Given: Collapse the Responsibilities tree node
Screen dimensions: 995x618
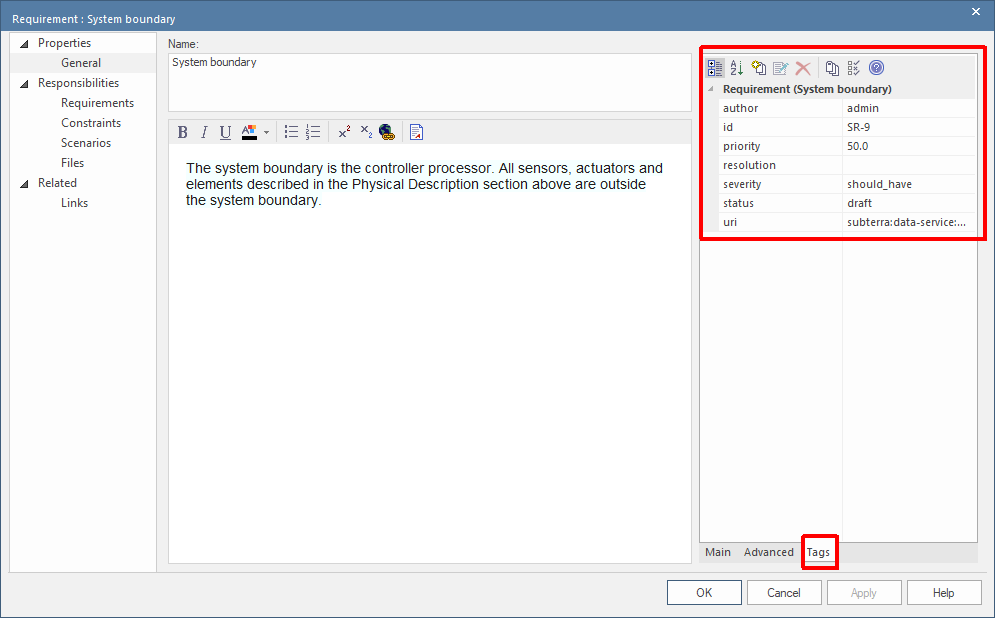Looking at the screenshot, I should (x=24, y=83).
